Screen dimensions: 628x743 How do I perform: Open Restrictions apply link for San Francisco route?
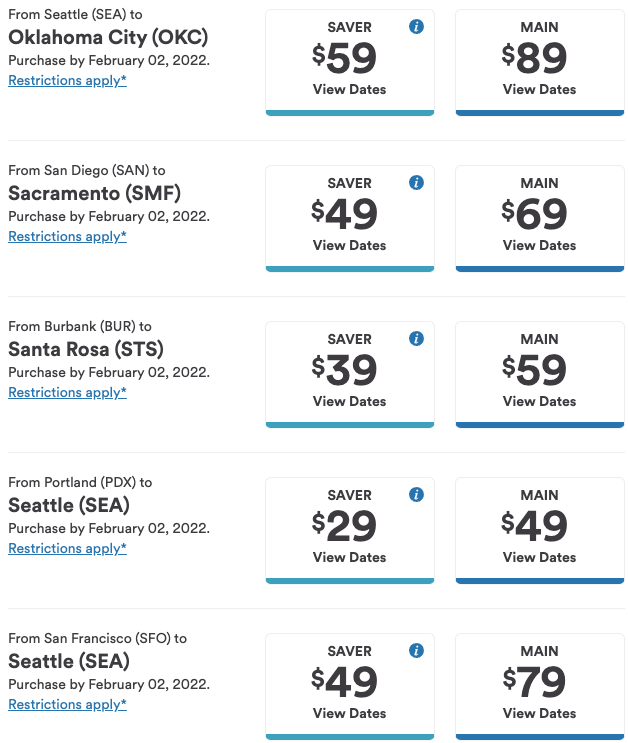(67, 704)
